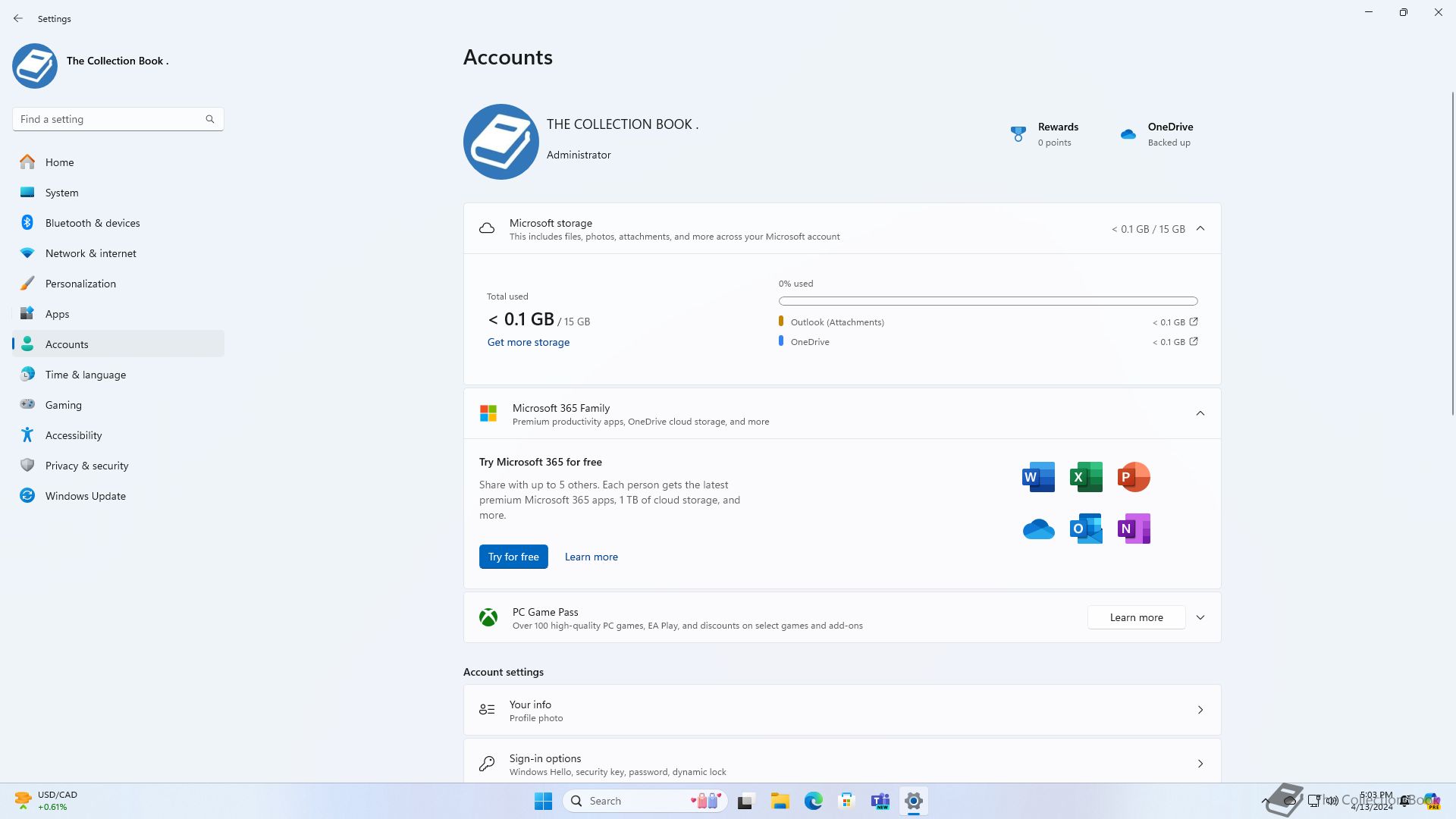The width and height of the screenshot is (1456, 819).
Task: Open Task View from the taskbar
Action: point(746,801)
